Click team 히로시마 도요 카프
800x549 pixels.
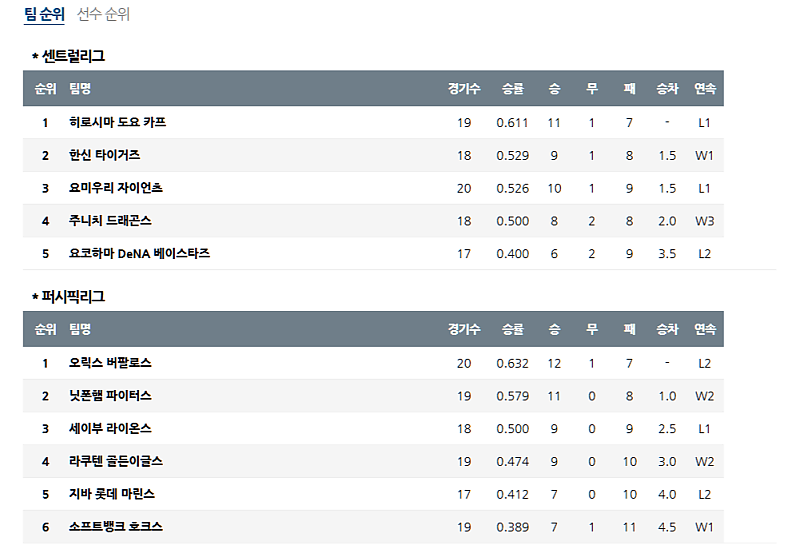(117, 122)
